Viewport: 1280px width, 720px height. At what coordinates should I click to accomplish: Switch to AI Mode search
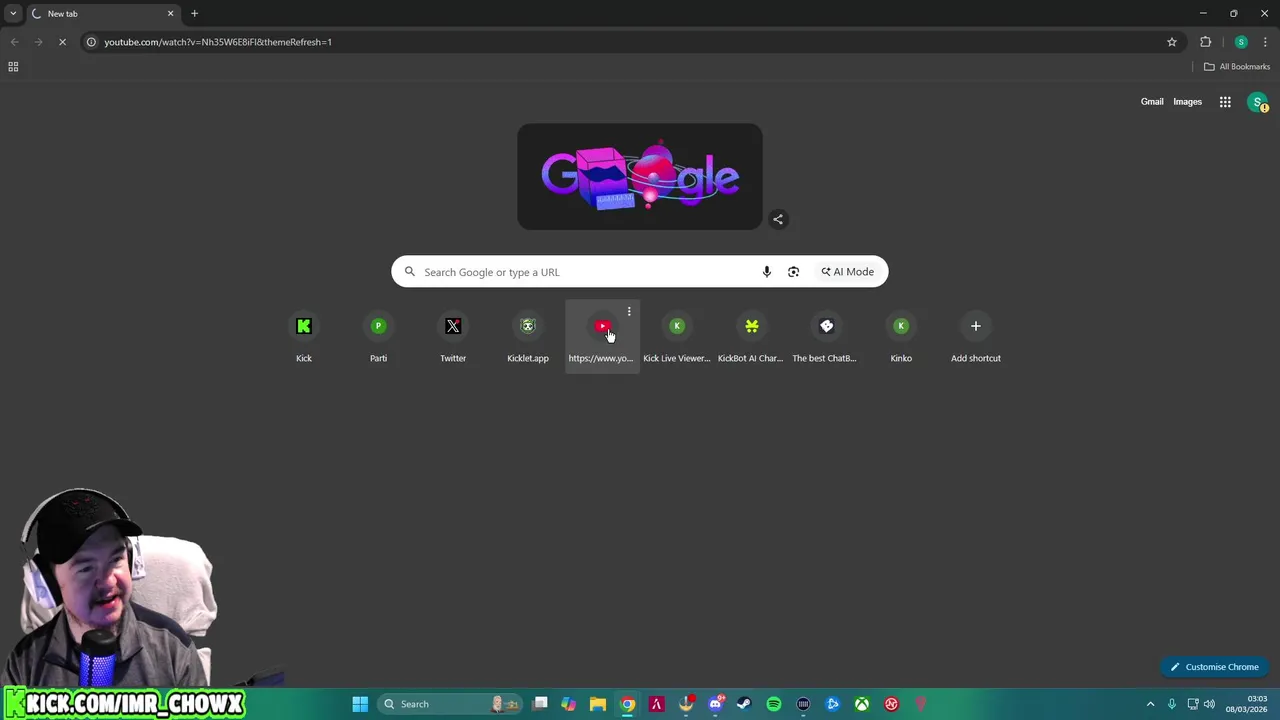tap(848, 272)
